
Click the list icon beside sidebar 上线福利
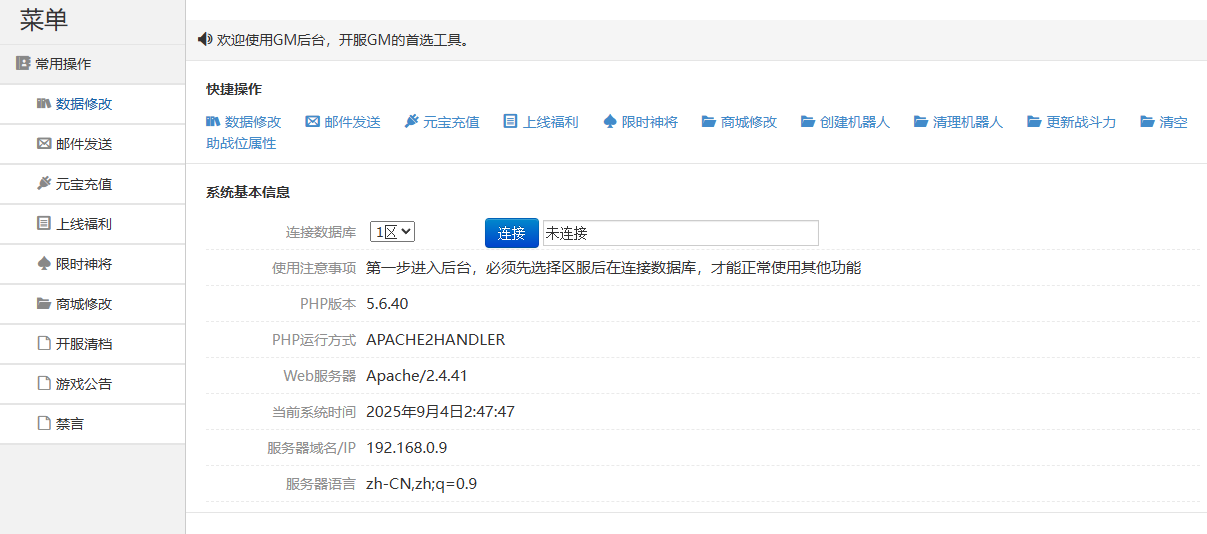point(43,223)
